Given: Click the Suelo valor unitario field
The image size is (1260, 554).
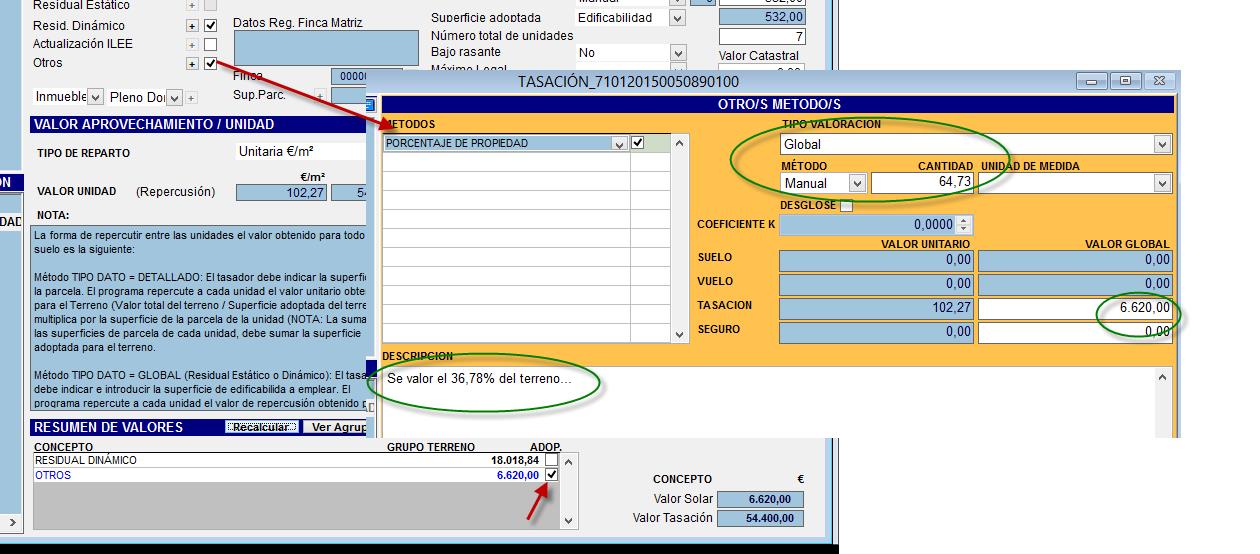Looking at the screenshot, I should click(877, 260).
